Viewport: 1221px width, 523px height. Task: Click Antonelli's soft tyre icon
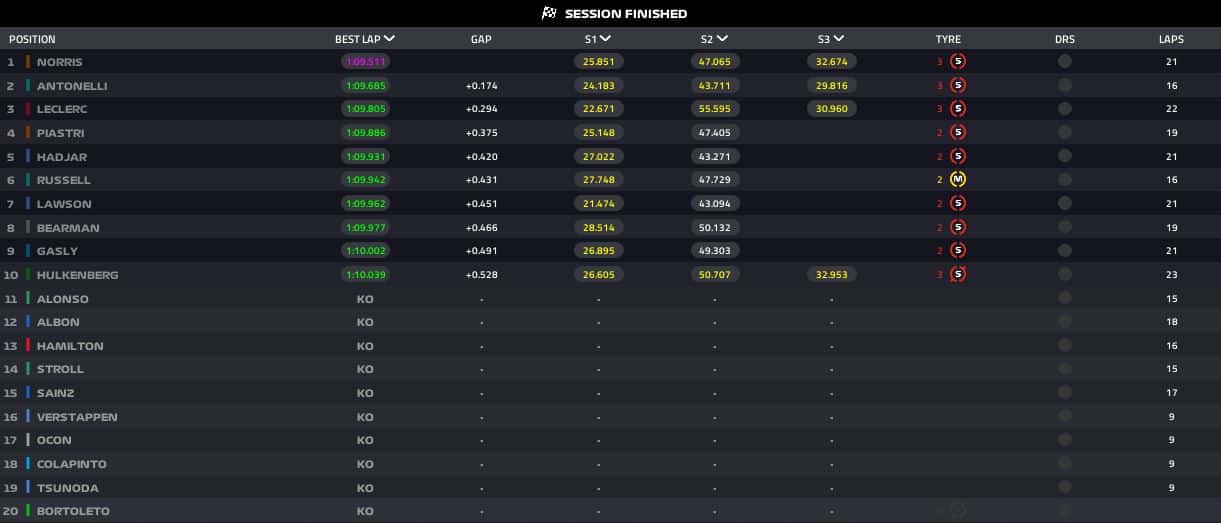point(957,85)
